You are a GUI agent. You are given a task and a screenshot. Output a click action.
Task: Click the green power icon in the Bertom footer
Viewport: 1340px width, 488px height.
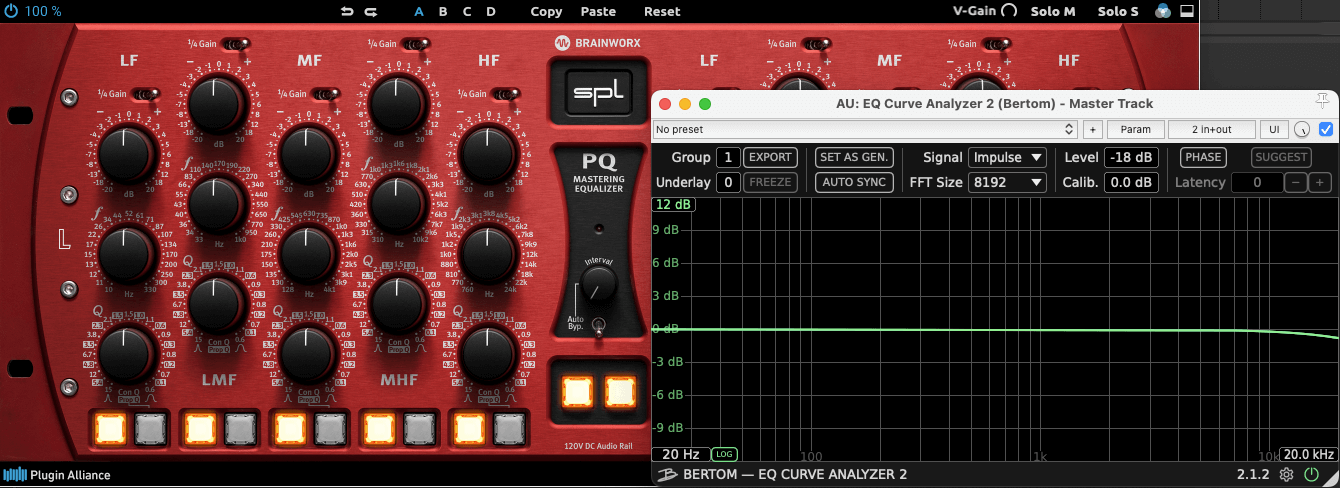point(1311,474)
